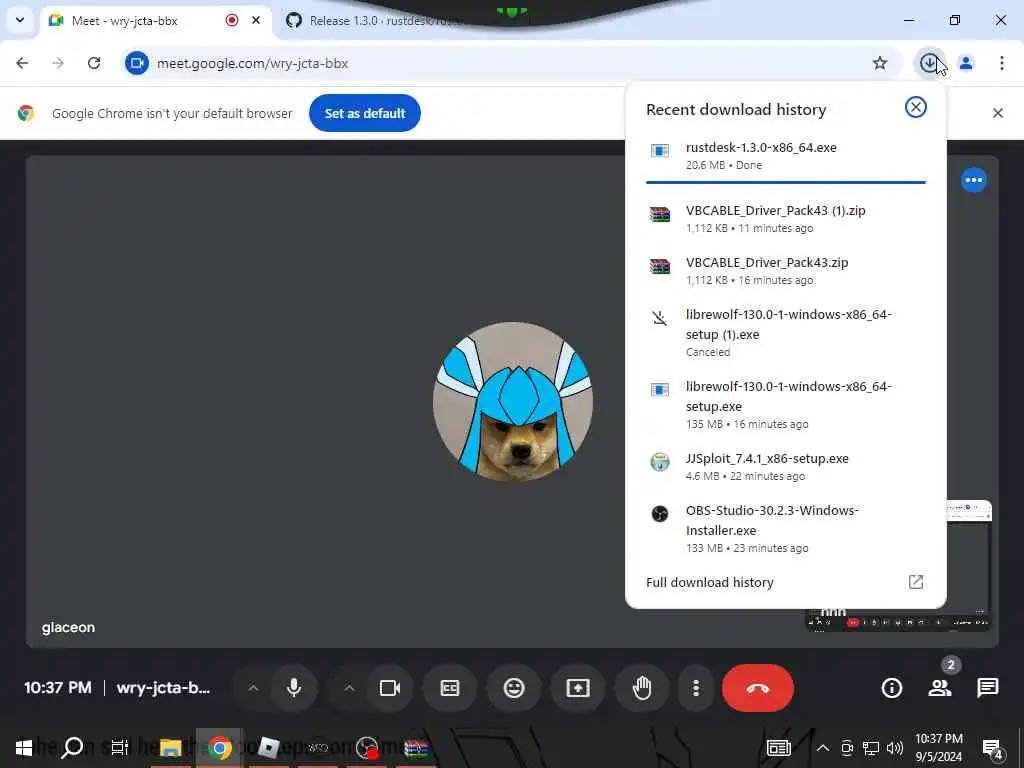The height and width of the screenshot is (768, 1024).
Task: Click the self-view screen thumbnail
Action: tap(898, 565)
